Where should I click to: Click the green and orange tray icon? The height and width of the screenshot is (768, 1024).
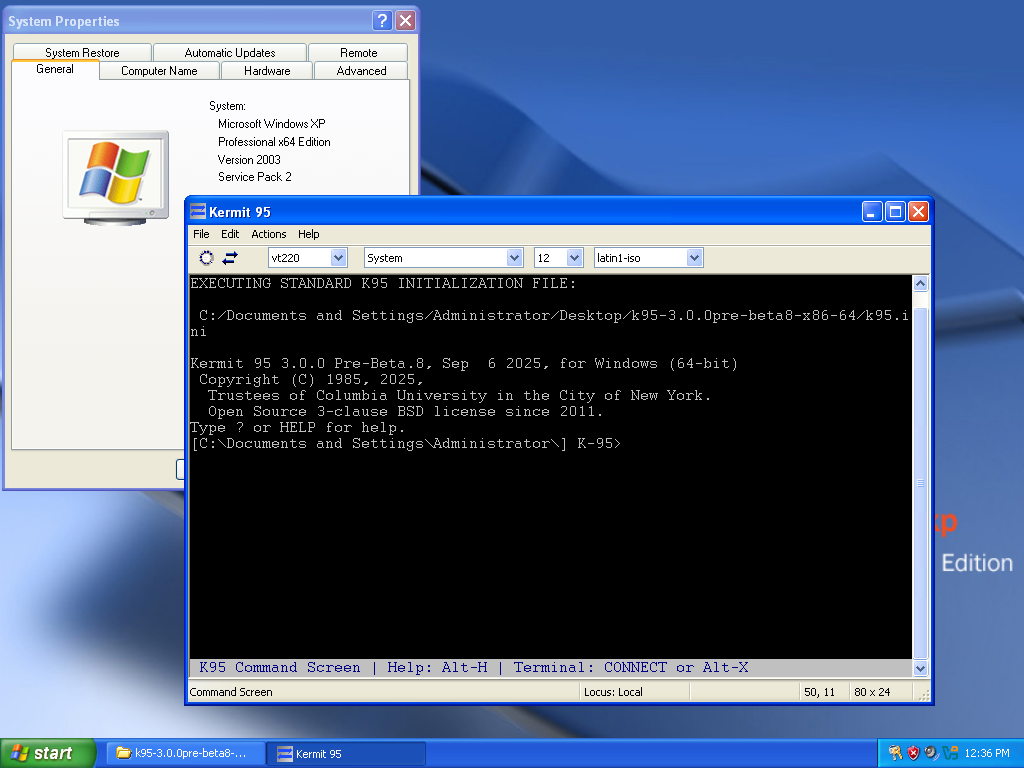coord(950,753)
